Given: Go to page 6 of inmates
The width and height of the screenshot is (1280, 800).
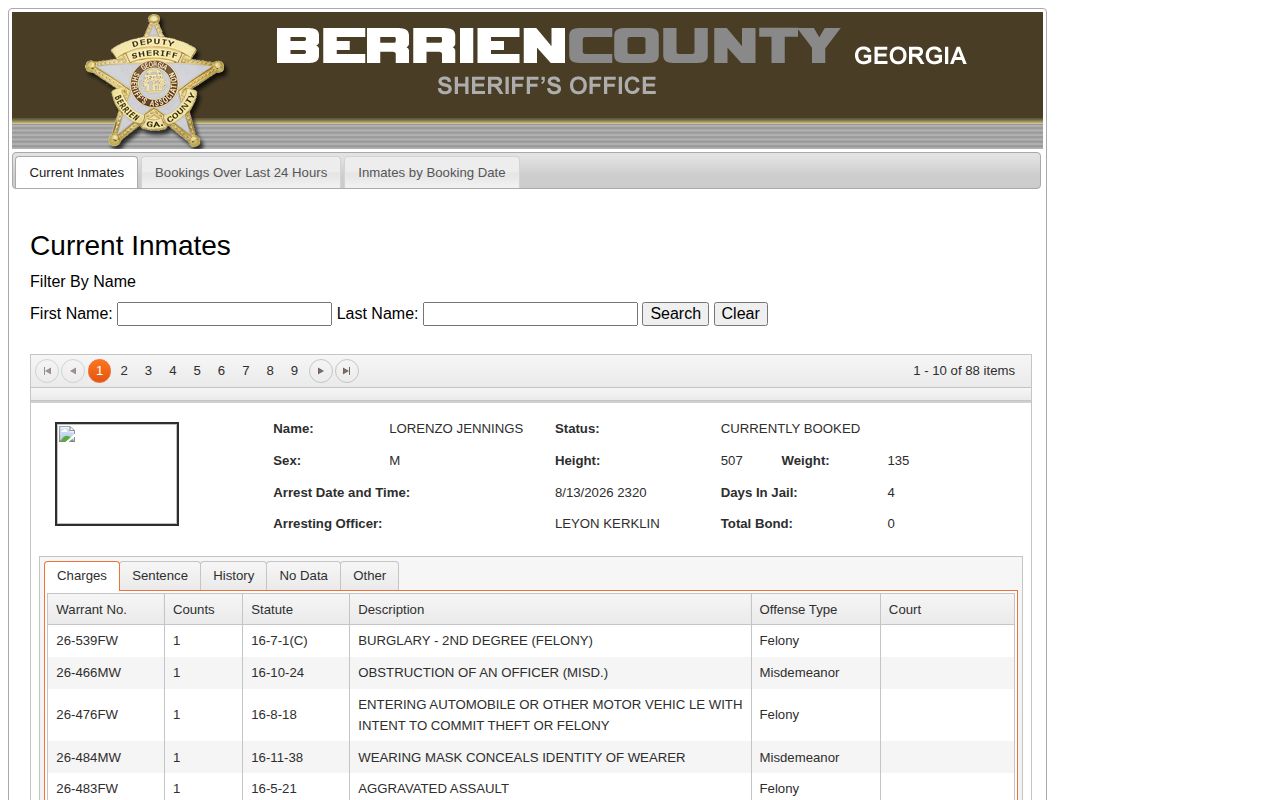Looking at the screenshot, I should 221,371.
